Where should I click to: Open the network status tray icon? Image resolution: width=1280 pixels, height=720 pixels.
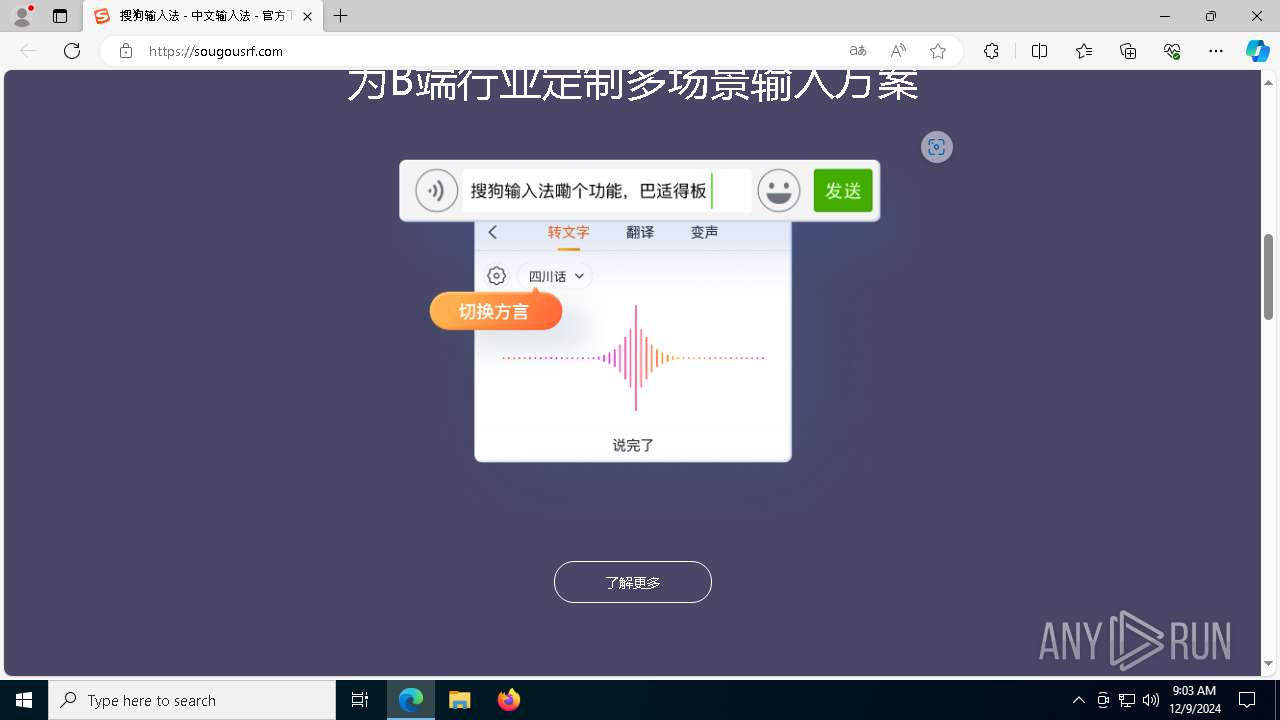click(1127, 700)
